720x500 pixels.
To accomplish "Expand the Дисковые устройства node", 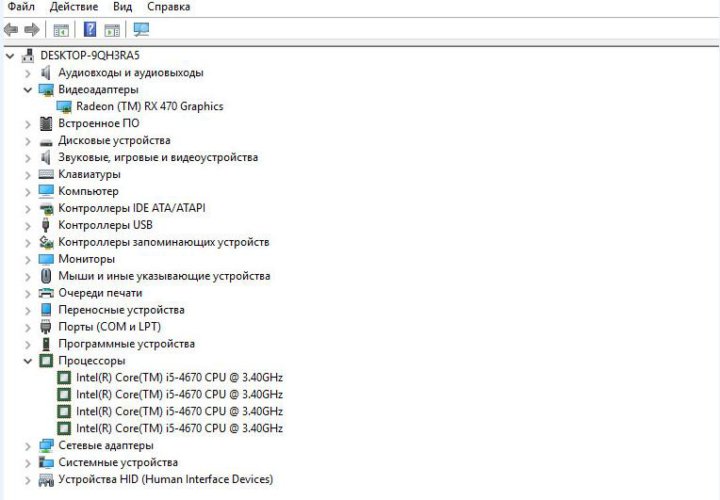I will pos(28,141).
